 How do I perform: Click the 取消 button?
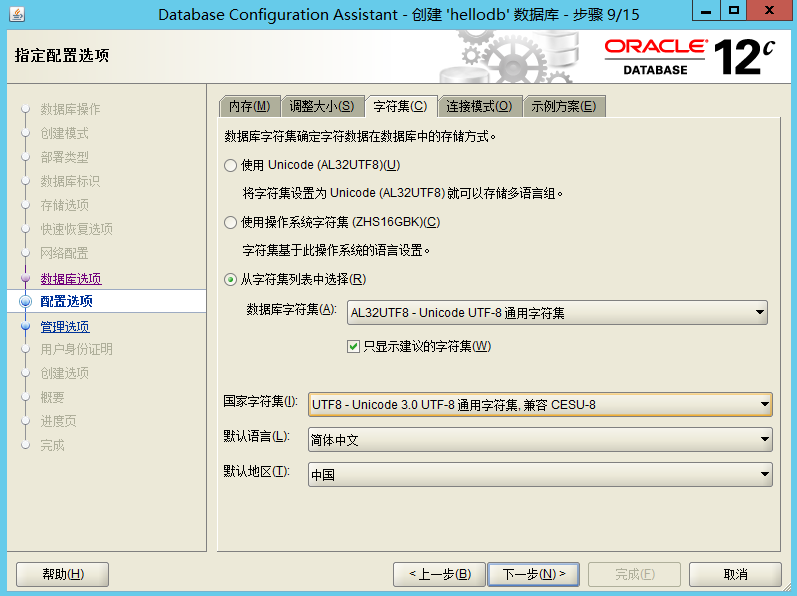735,574
